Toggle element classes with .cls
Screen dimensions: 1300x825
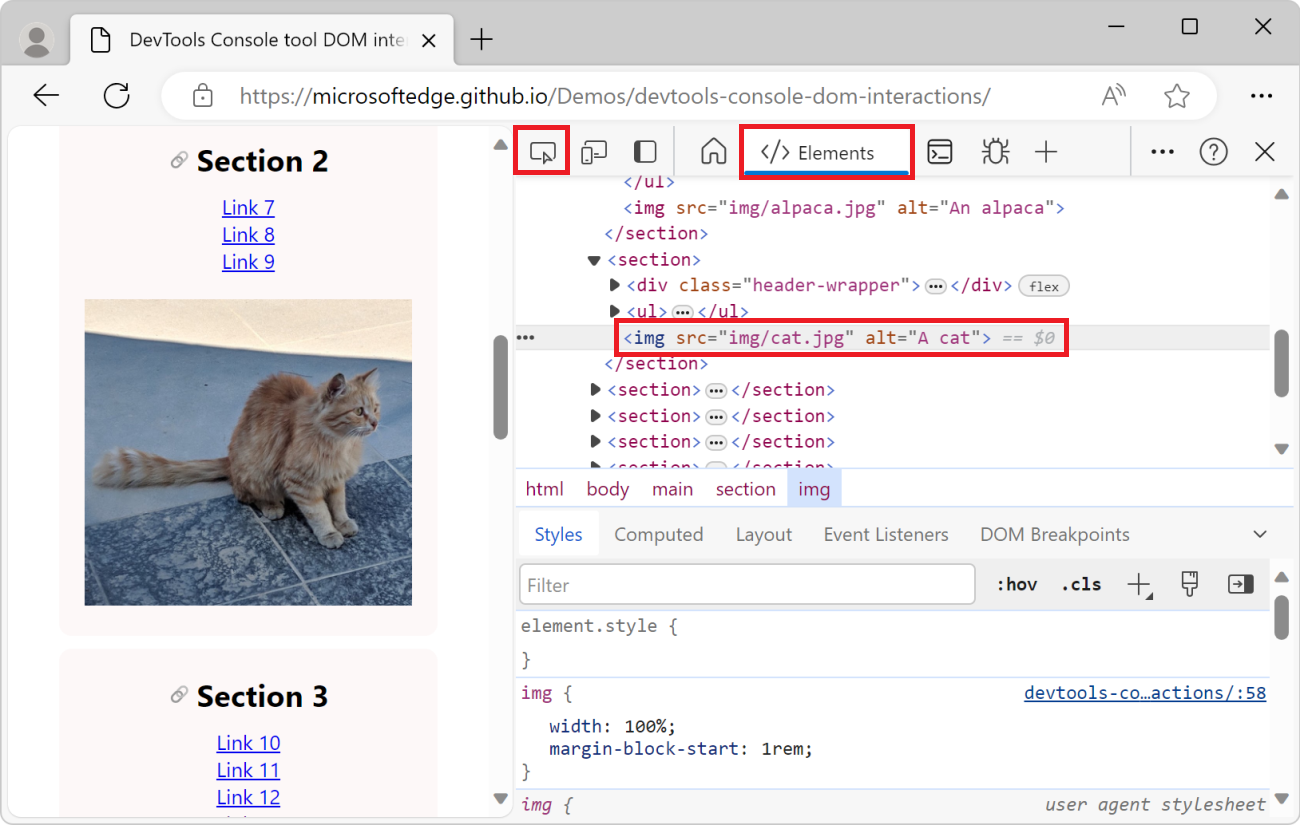coord(1080,584)
